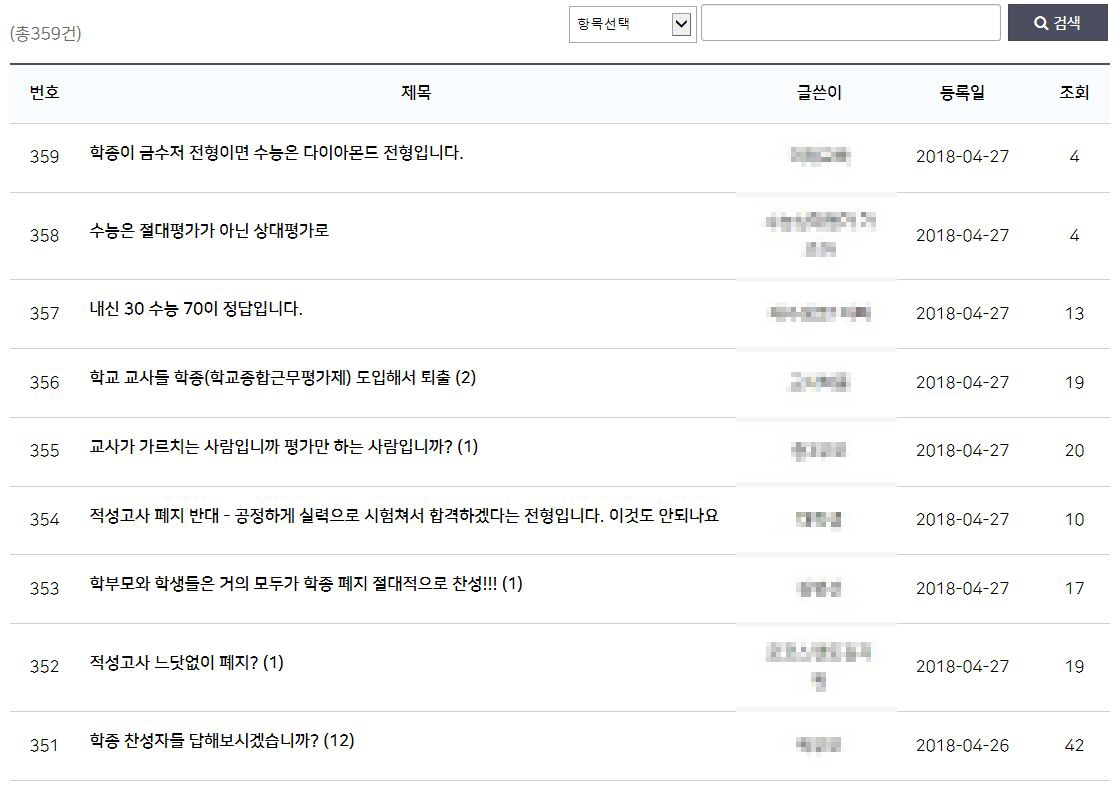Screen dimensions: 1120x788
Task: Click the 조회 column header
Action: pyautogui.click(x=1074, y=93)
